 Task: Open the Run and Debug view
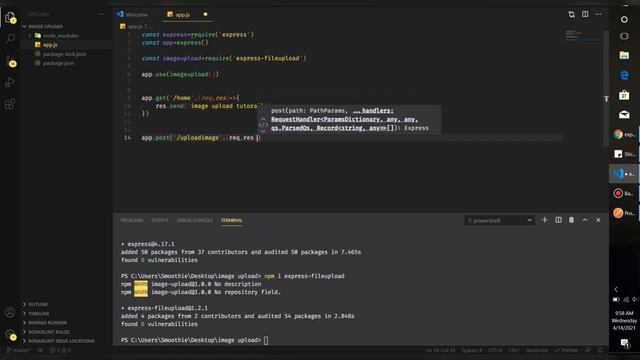pos(10,82)
